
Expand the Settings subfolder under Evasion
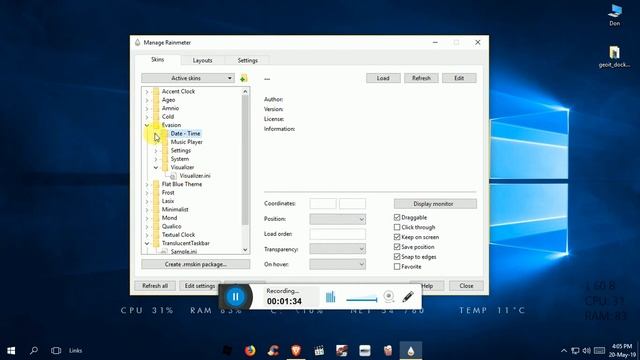pos(156,151)
